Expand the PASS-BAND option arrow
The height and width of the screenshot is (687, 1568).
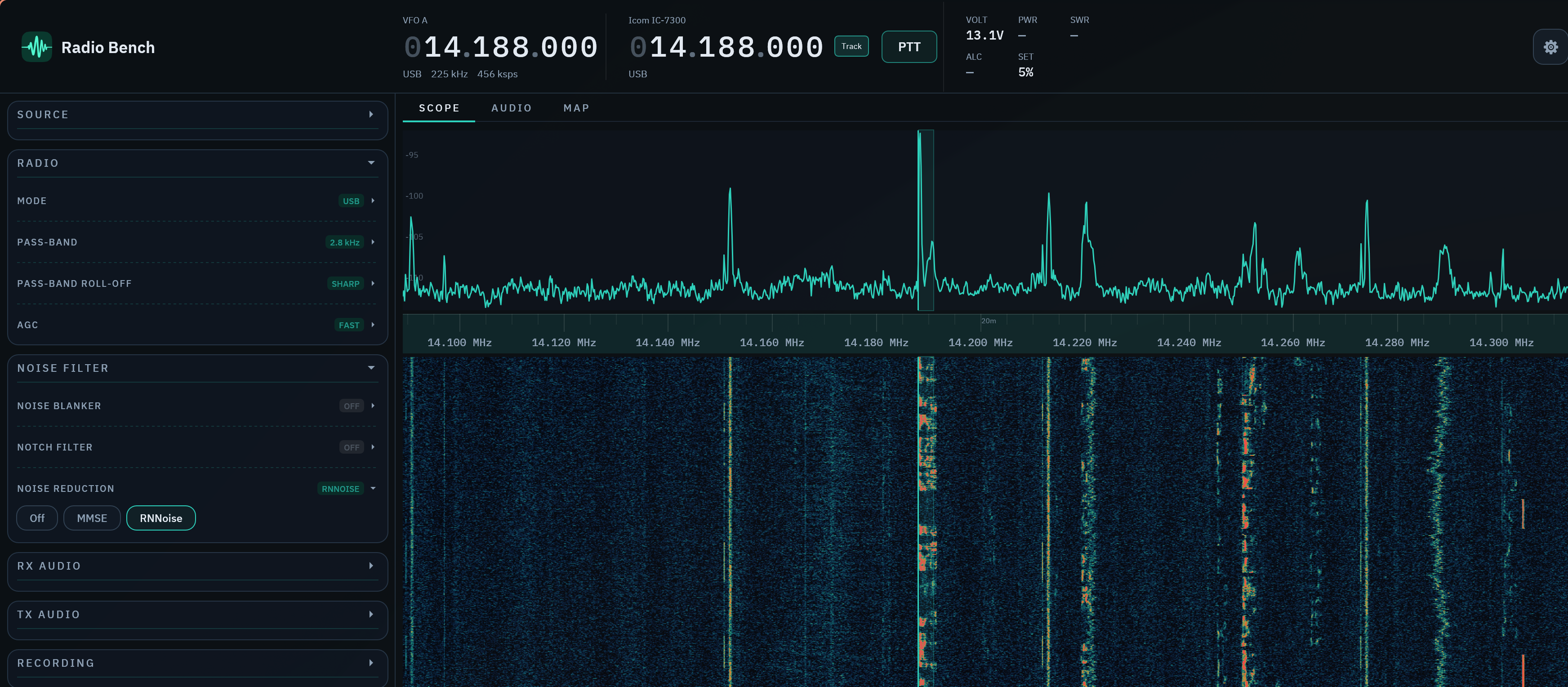[x=373, y=242]
